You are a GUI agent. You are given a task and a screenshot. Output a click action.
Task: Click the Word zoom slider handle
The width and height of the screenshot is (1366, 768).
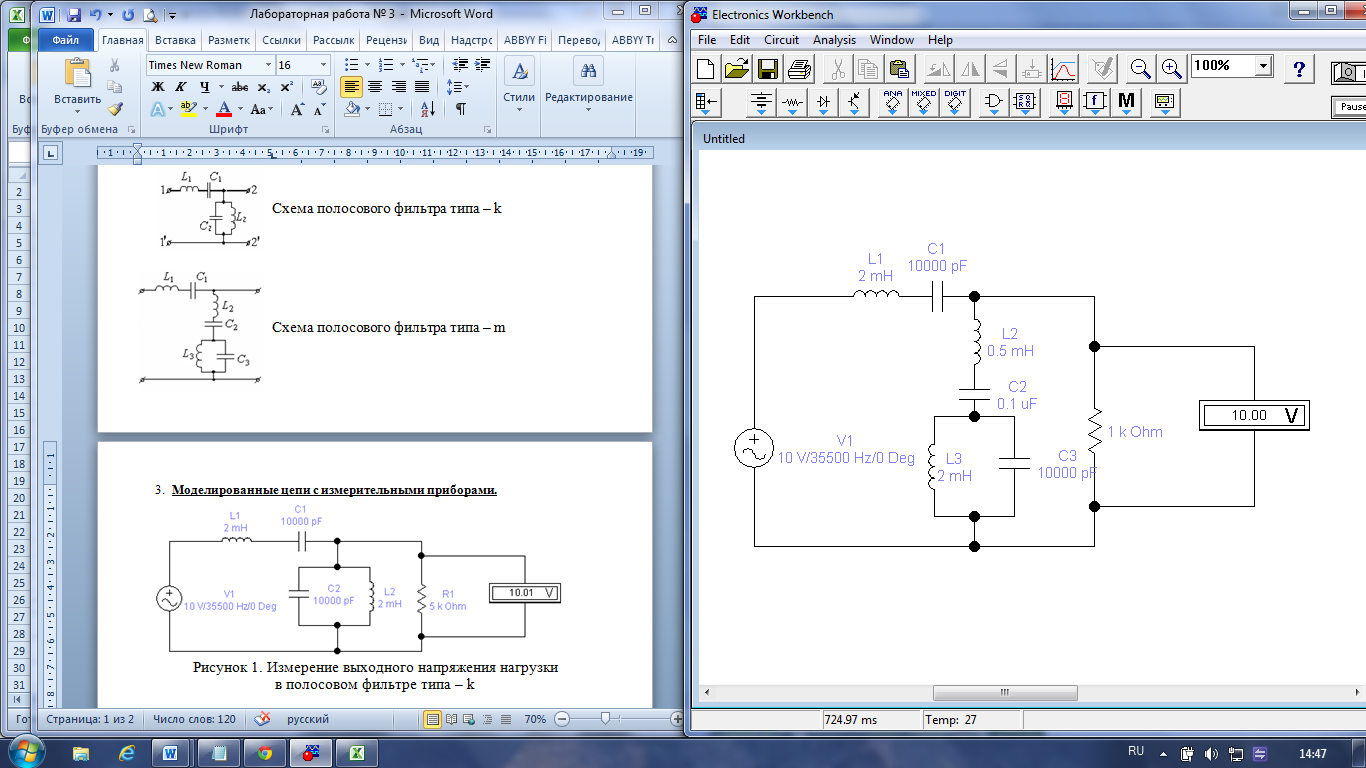[605, 719]
